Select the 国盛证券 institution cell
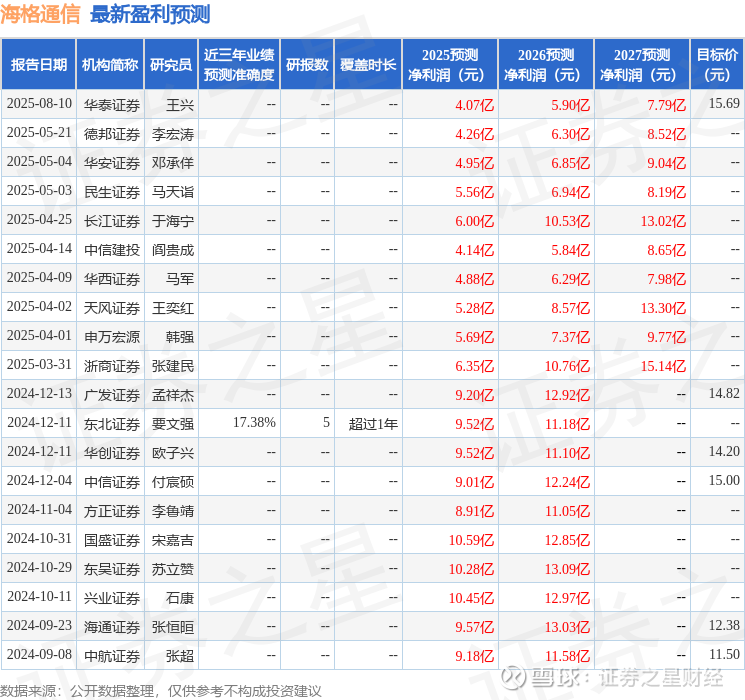 (x=112, y=540)
